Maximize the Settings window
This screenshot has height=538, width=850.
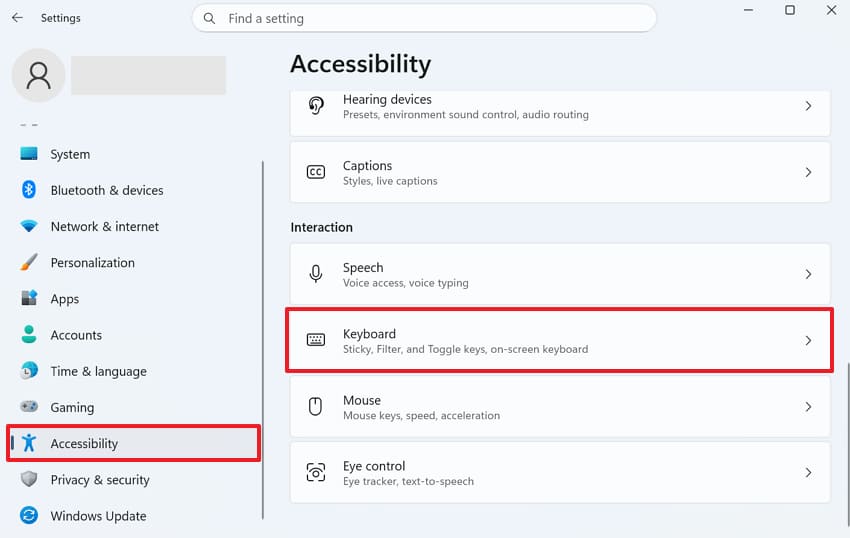coord(790,10)
